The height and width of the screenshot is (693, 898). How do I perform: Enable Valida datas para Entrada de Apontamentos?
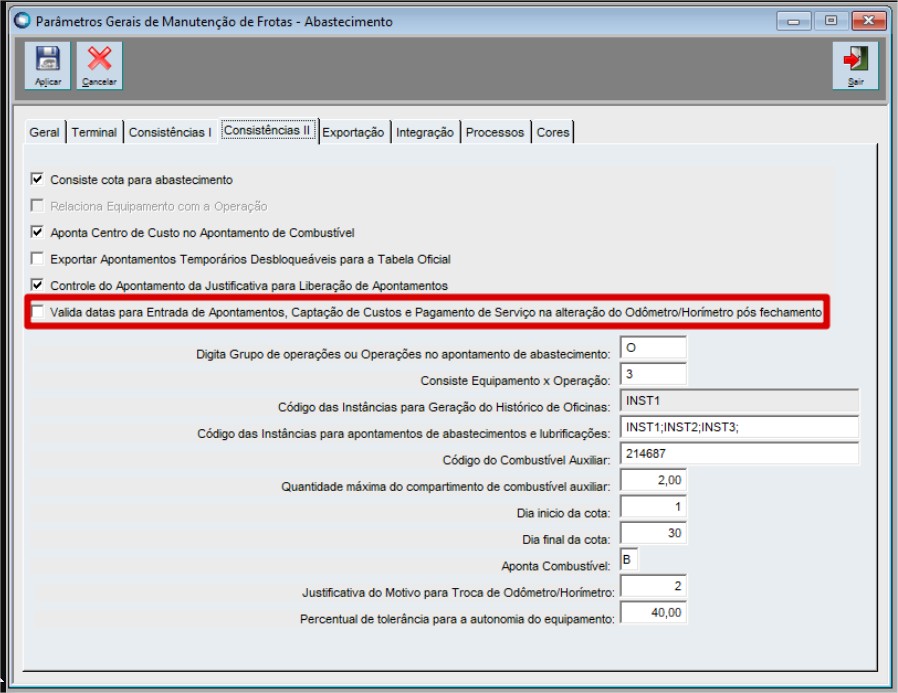[37, 312]
